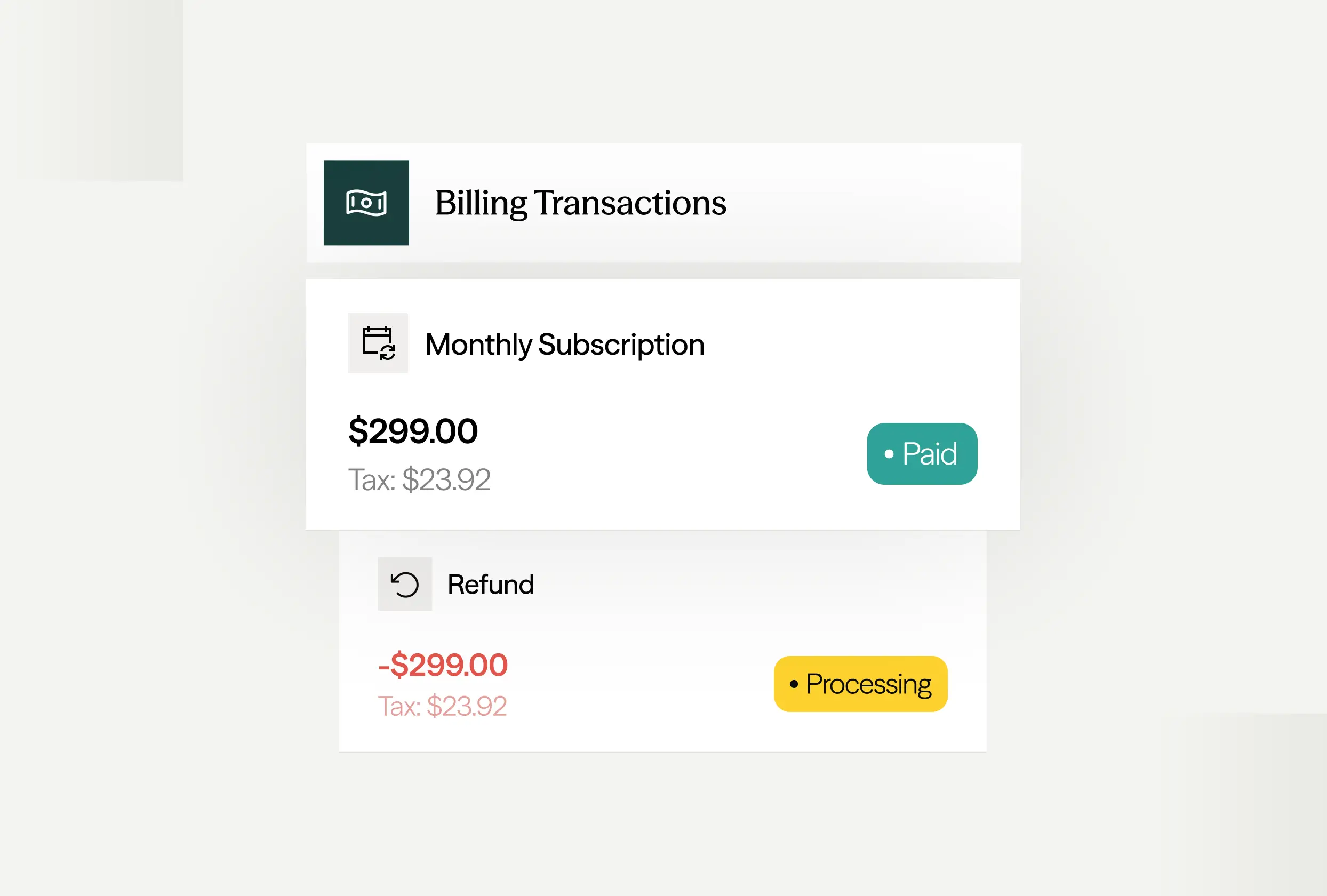Click the recurring calendar subscription icon
The image size is (1327, 896).
click(378, 342)
